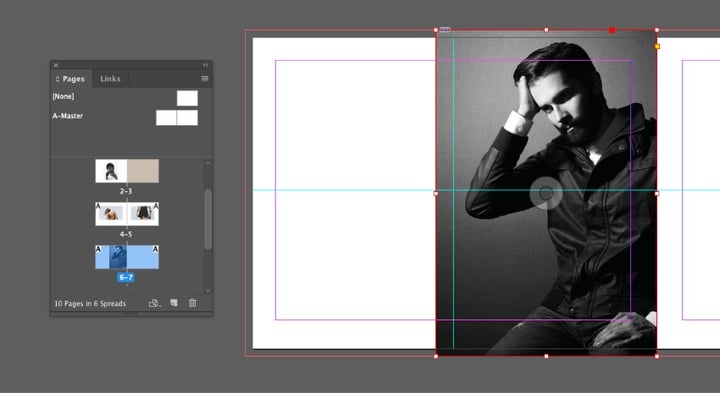The width and height of the screenshot is (720, 393).
Task: Close the Pages panel with the X icon
Action: pos(56,65)
